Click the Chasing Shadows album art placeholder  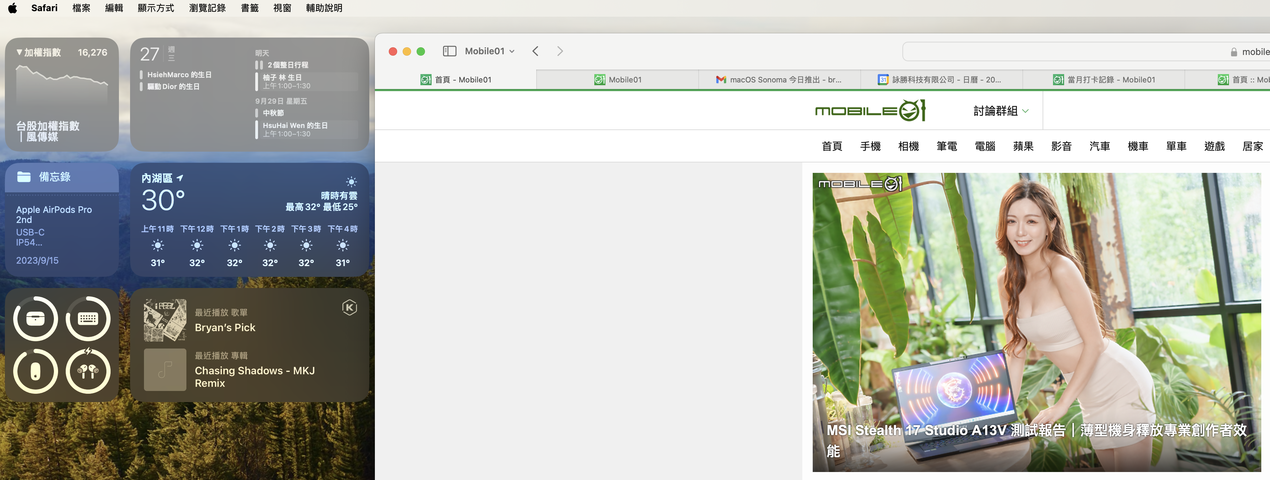click(165, 369)
